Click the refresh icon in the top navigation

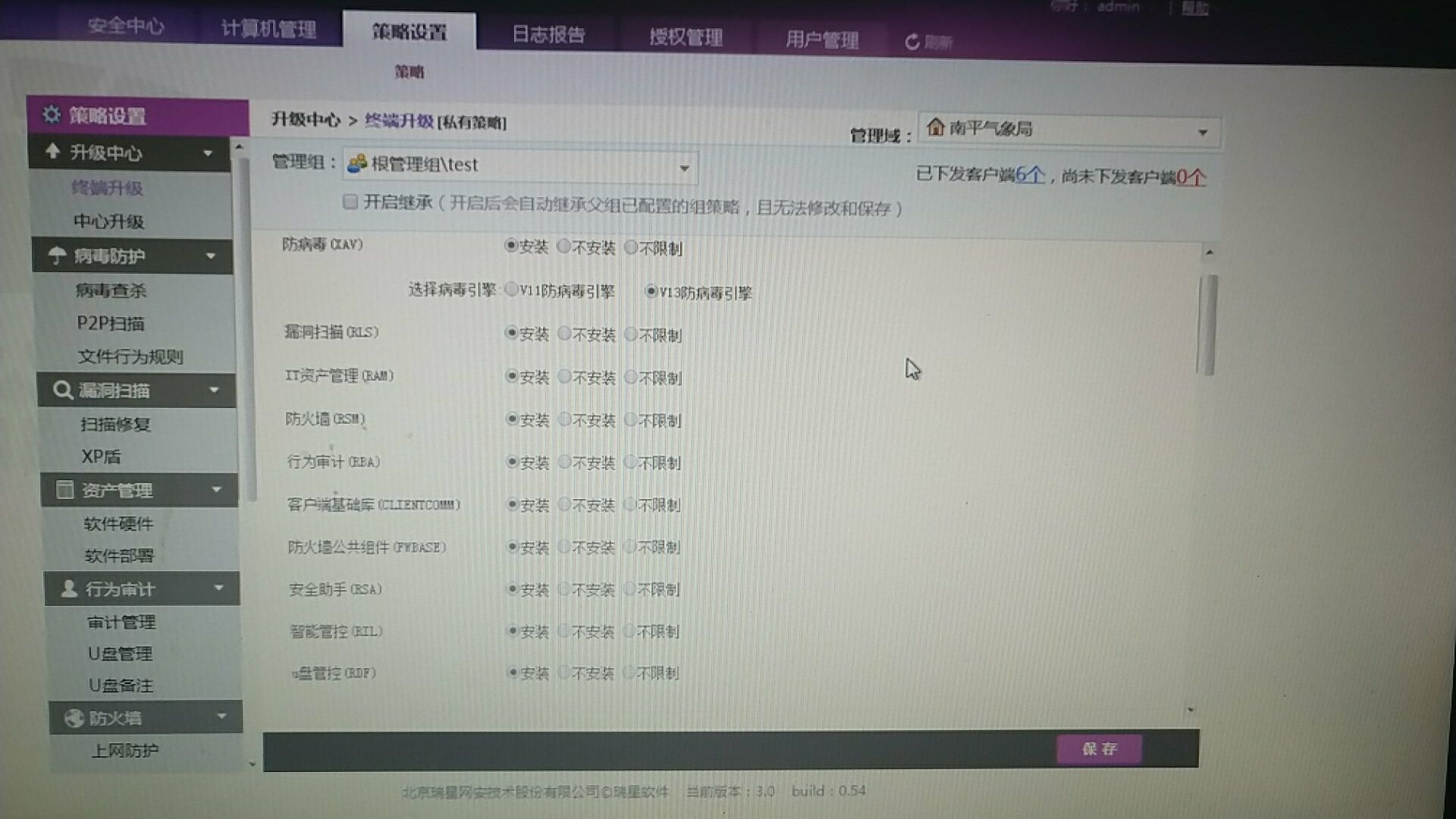coord(912,42)
